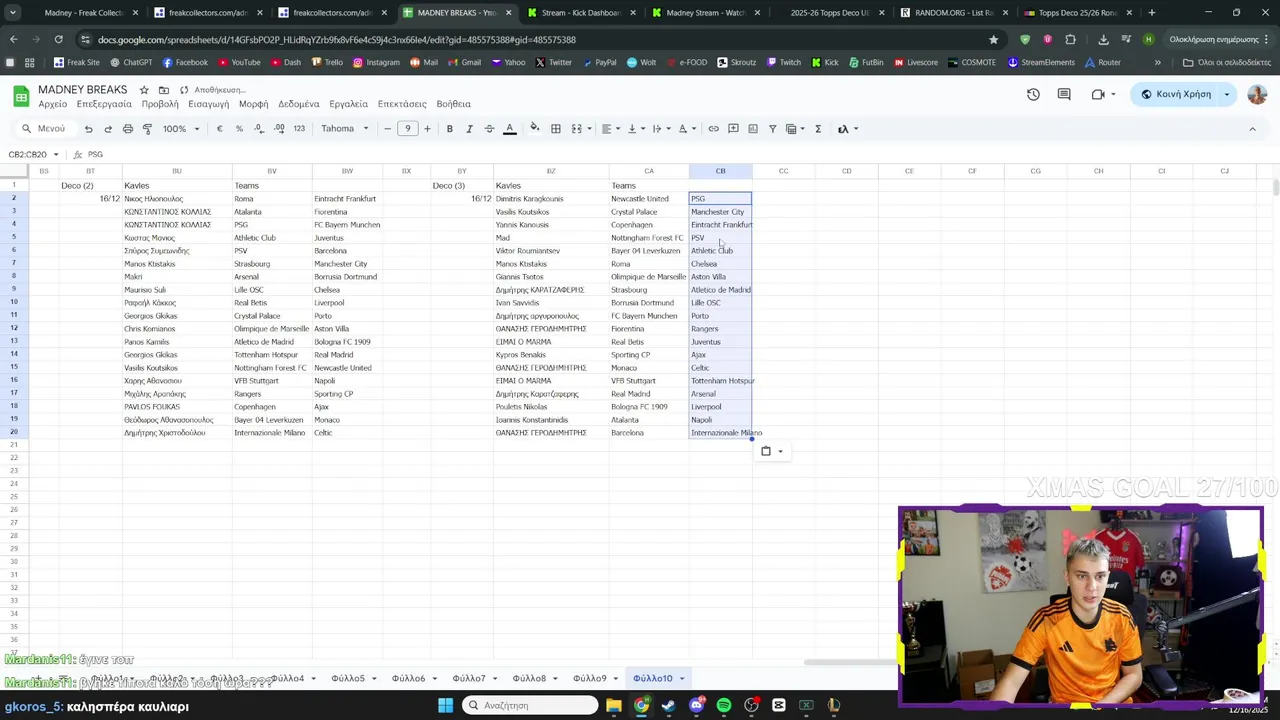
Task: Open the Βοήθεια menu
Action: [454, 104]
